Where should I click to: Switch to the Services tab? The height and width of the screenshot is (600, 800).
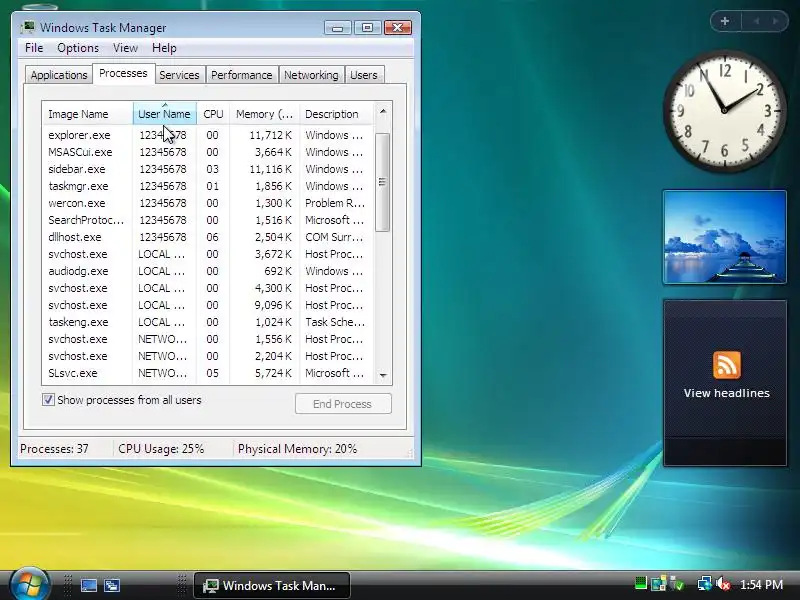click(179, 75)
